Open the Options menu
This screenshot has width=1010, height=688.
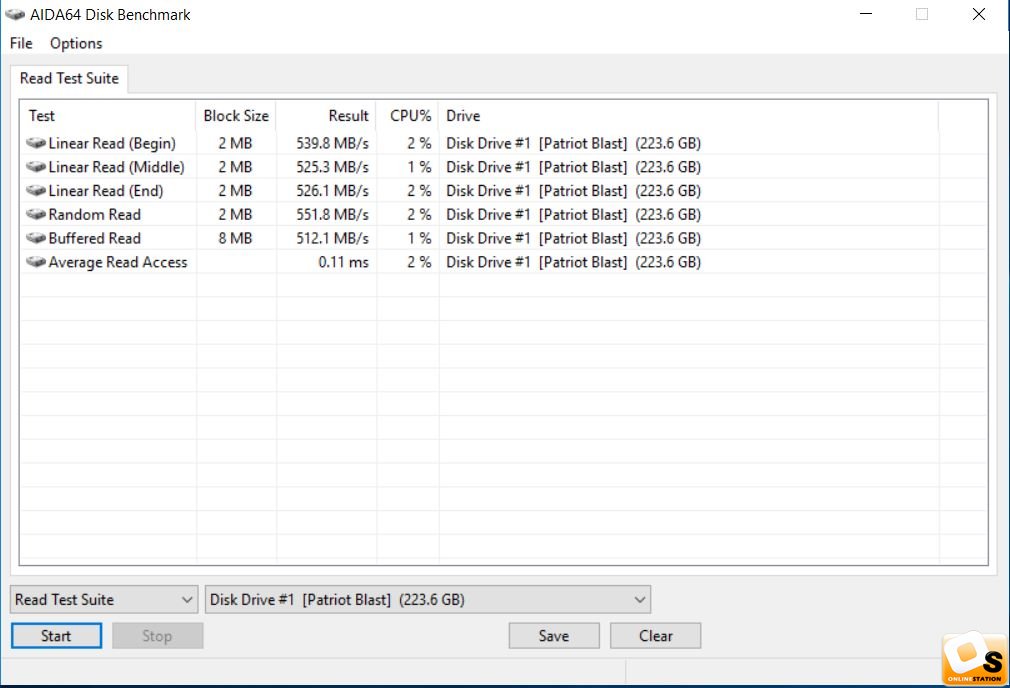(76, 43)
